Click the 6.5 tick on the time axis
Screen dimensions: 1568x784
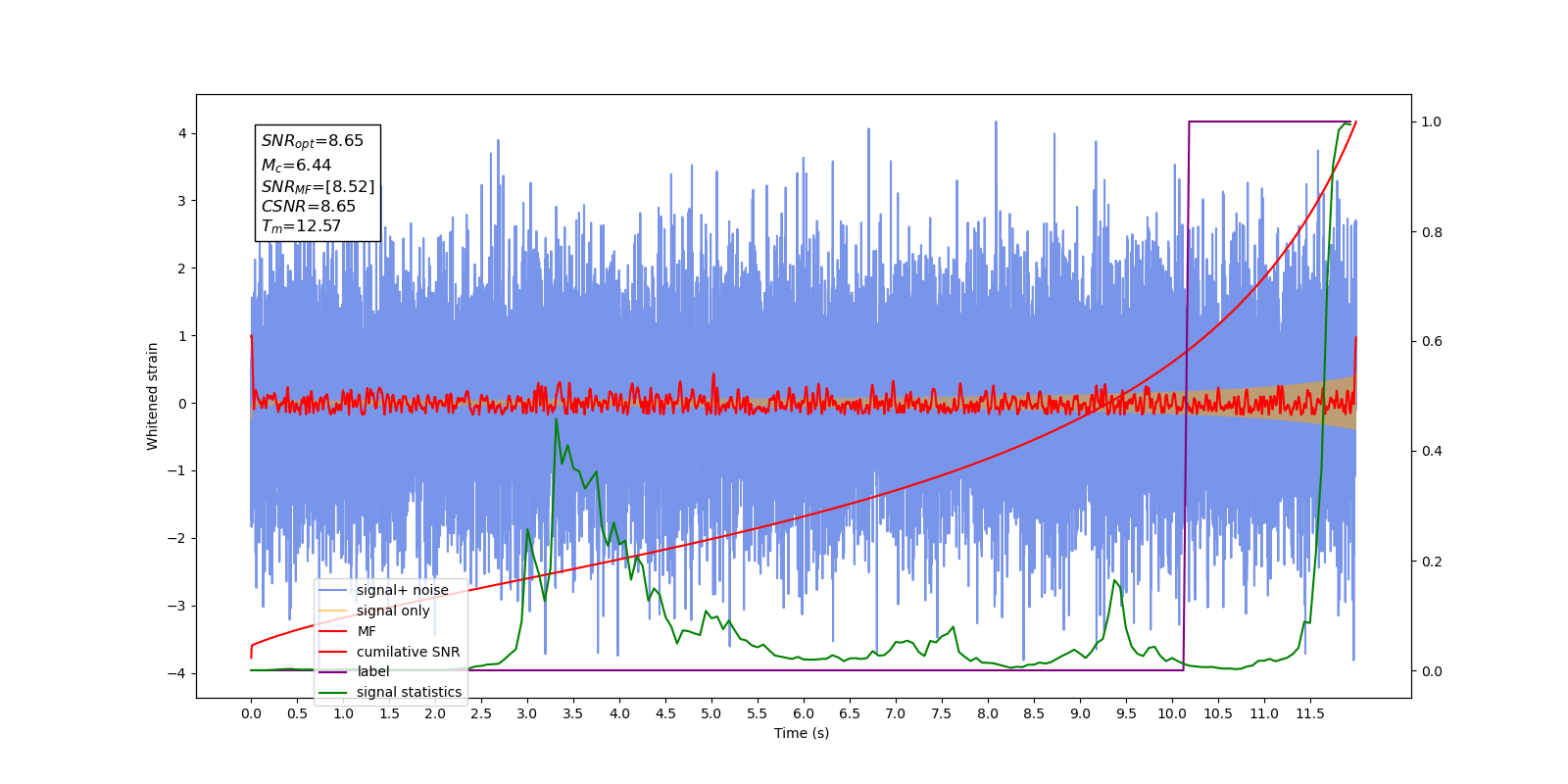850,713
